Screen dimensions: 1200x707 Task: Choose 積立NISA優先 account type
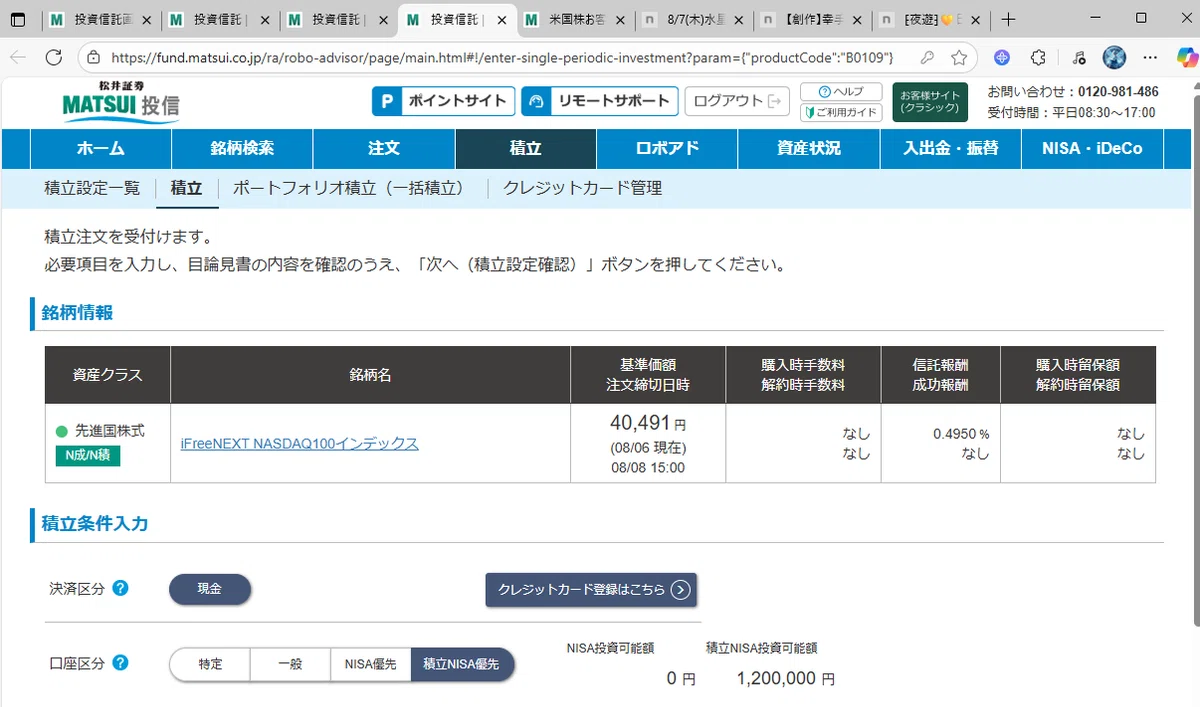tap(463, 664)
